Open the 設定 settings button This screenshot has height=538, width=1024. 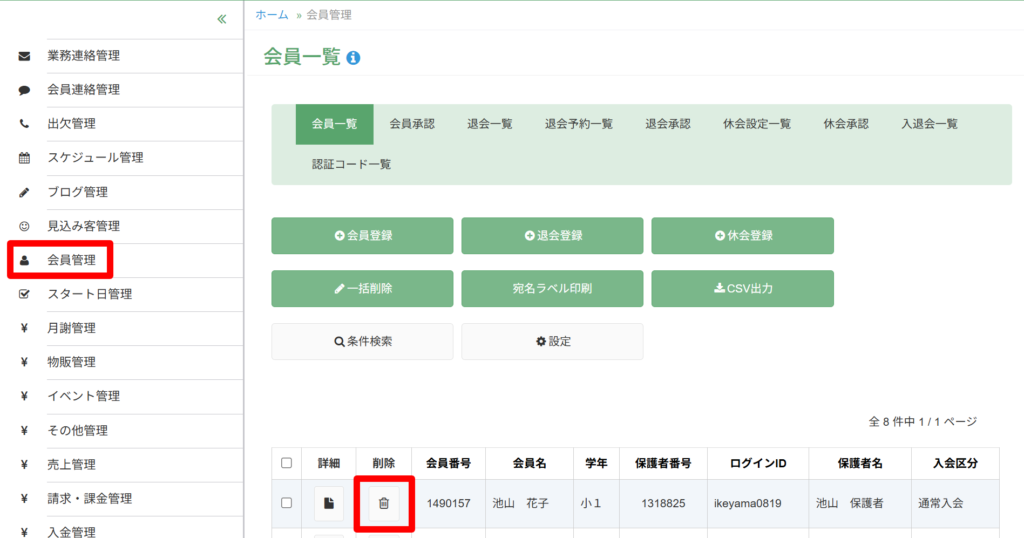click(x=552, y=341)
